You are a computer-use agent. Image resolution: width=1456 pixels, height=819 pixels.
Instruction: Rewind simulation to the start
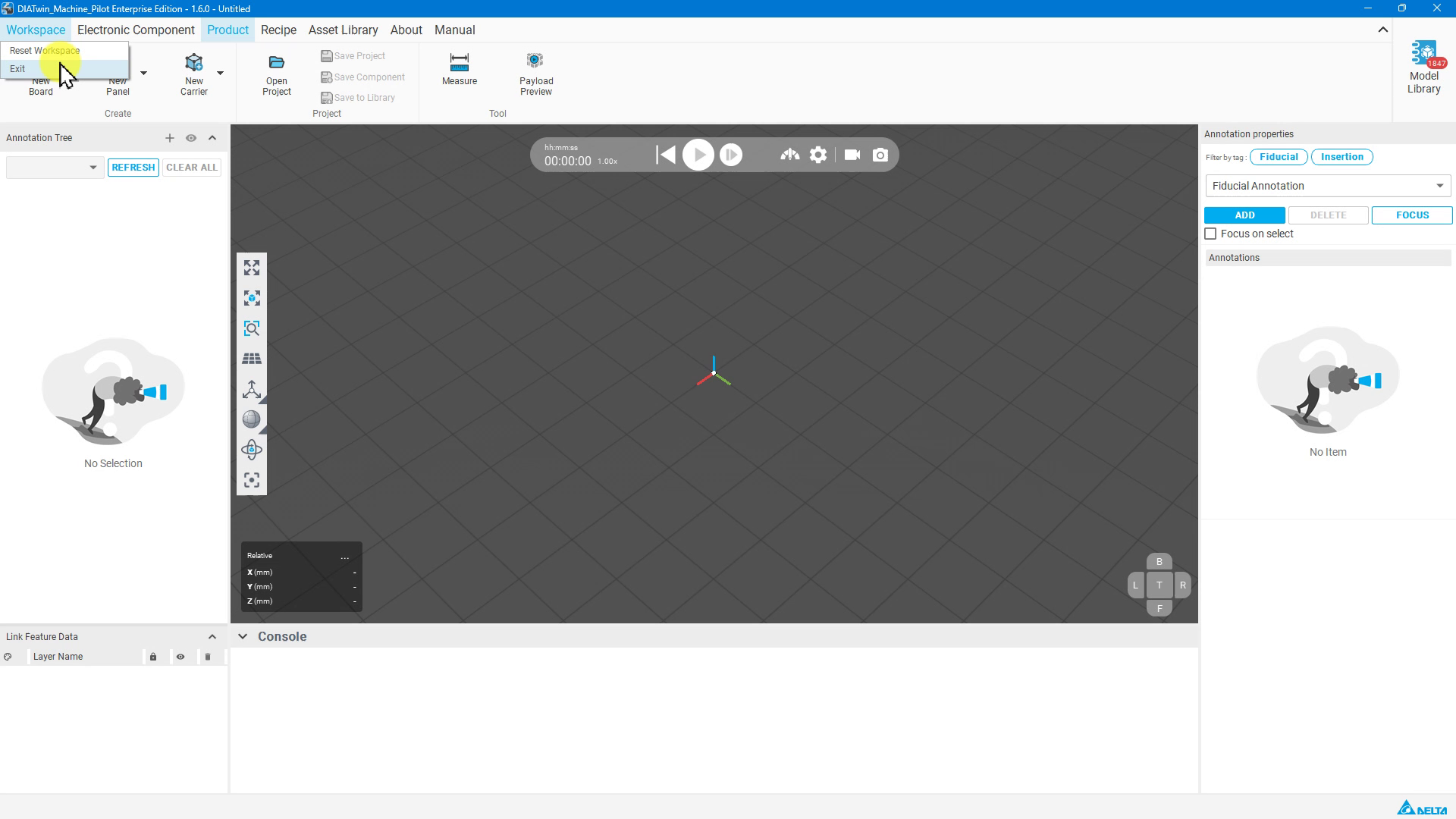[x=666, y=155]
